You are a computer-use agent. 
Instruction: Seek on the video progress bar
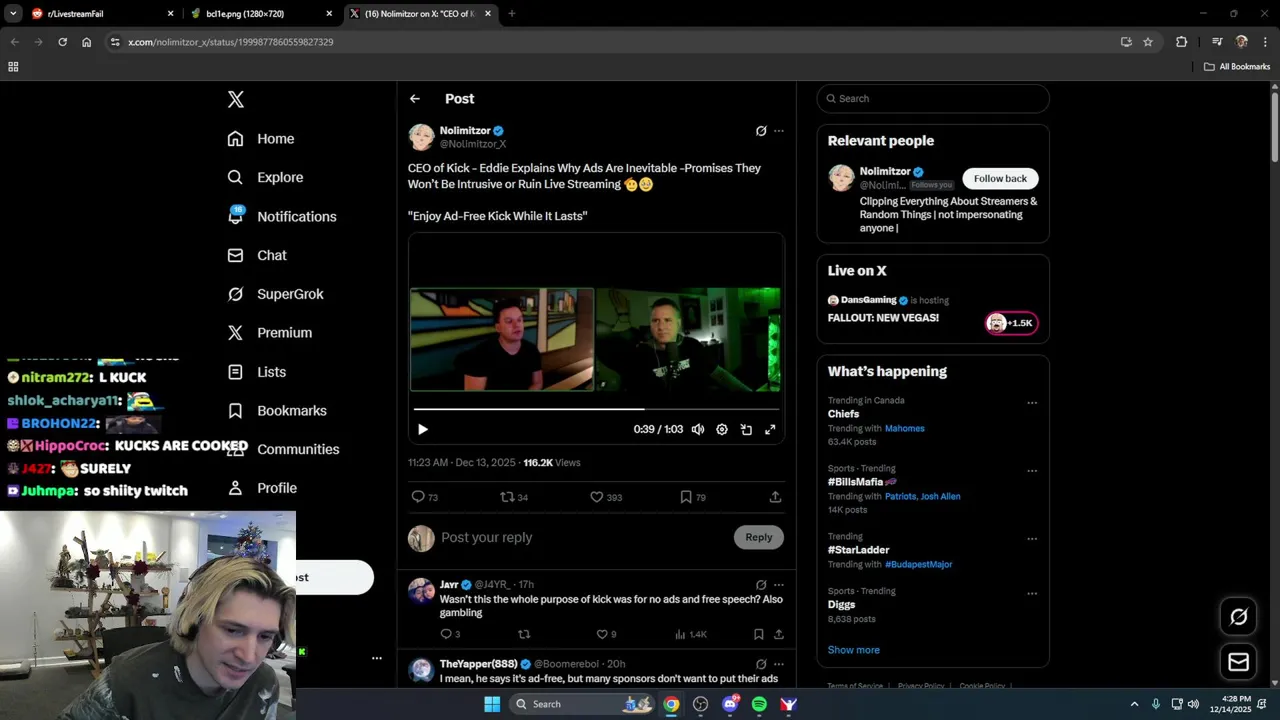596,409
